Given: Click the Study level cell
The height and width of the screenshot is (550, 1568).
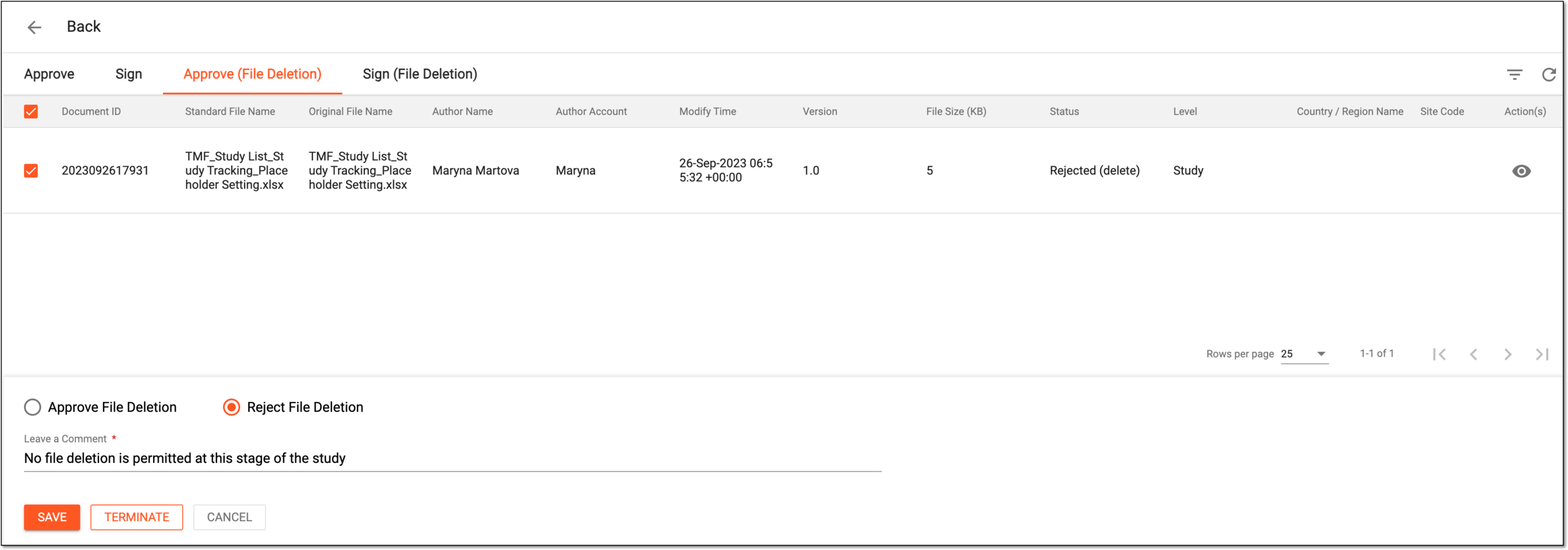Looking at the screenshot, I should click(x=1188, y=171).
